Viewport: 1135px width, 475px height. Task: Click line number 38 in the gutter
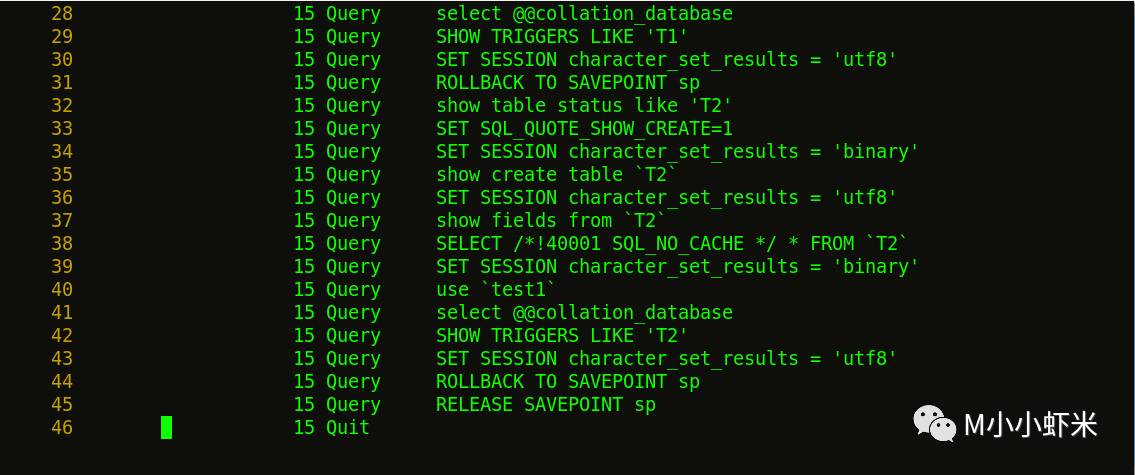click(62, 243)
